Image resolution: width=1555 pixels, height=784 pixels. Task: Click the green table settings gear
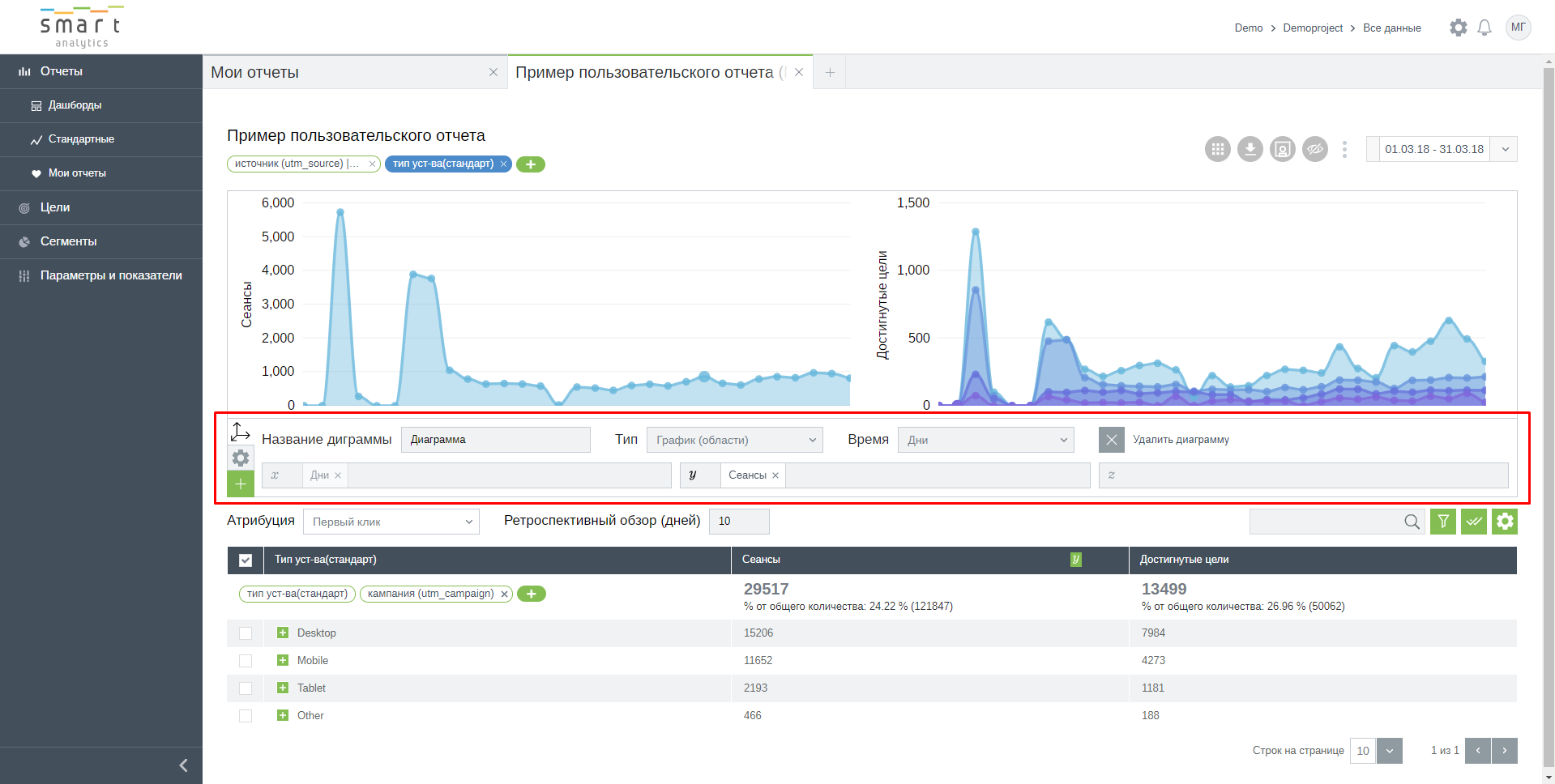coord(1505,522)
